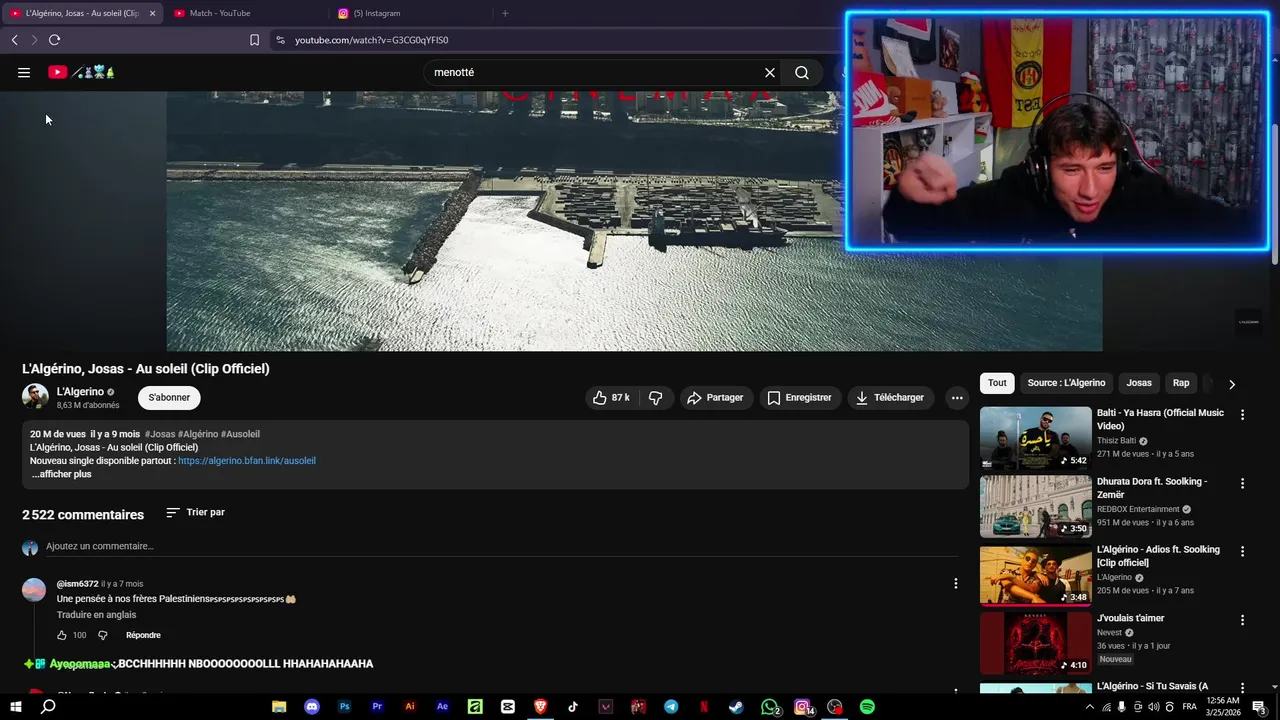Open Illustrator from the taskbar
Image resolution: width=1280 pixels, height=720 pixels.
click(x=410, y=706)
